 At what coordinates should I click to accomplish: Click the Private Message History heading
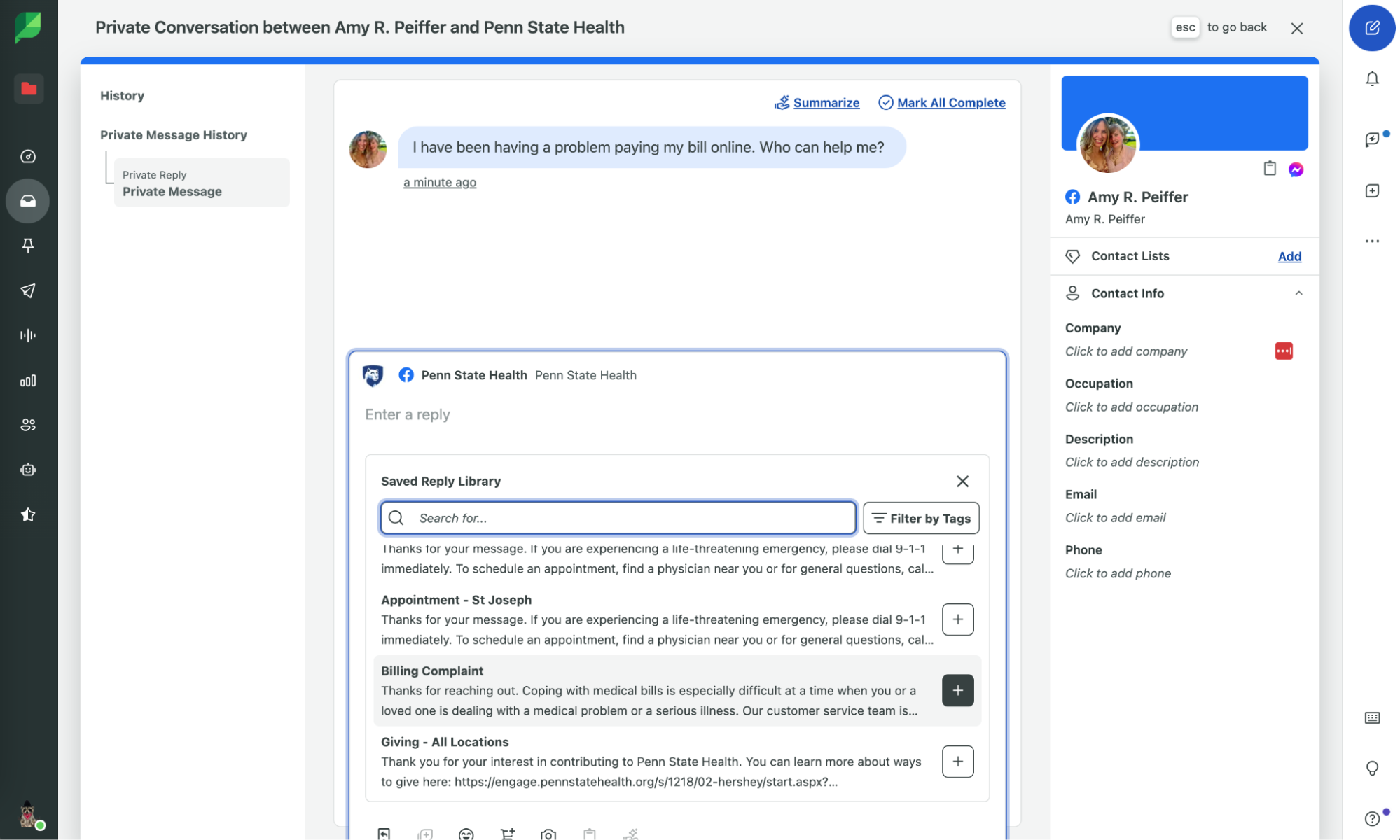pyautogui.click(x=173, y=134)
